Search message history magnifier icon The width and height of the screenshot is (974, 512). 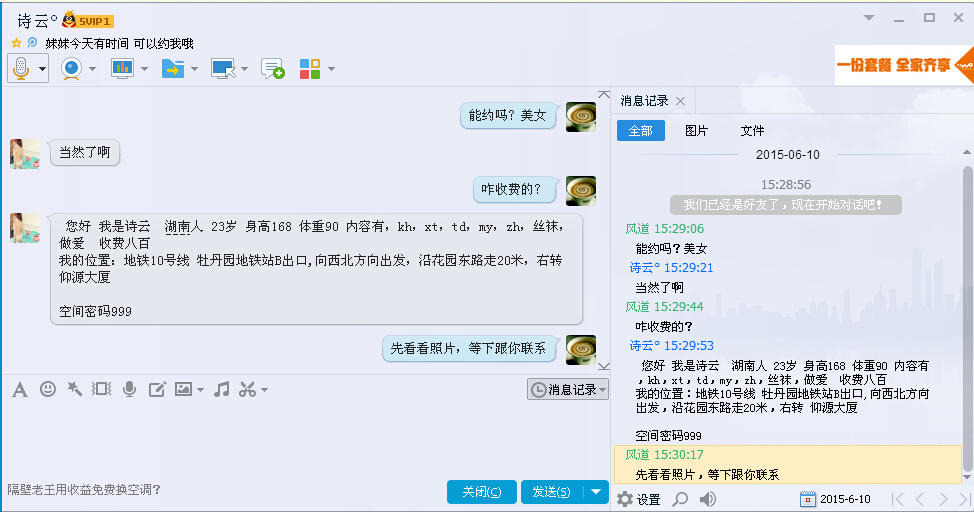[x=681, y=499]
